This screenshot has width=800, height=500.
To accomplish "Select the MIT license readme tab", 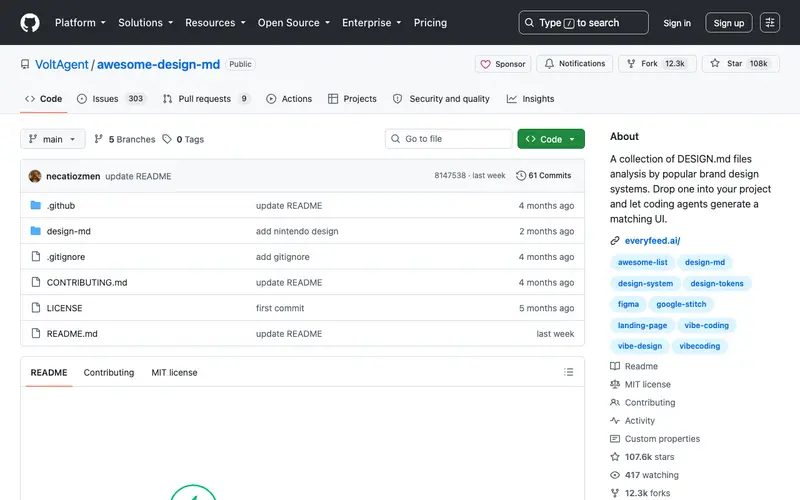I will pyautogui.click(x=174, y=372).
